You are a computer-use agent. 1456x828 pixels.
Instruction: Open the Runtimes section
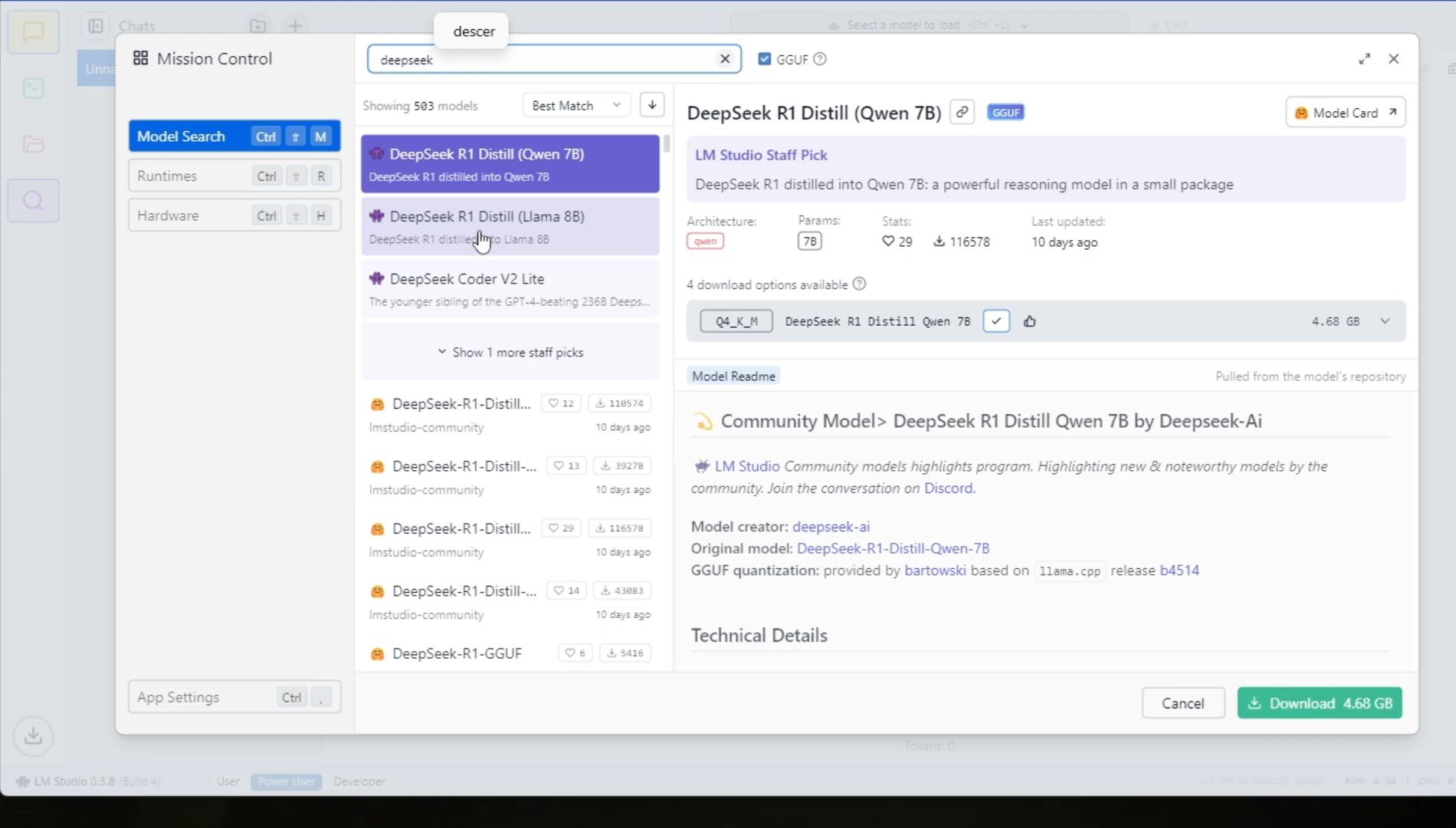[x=234, y=176]
